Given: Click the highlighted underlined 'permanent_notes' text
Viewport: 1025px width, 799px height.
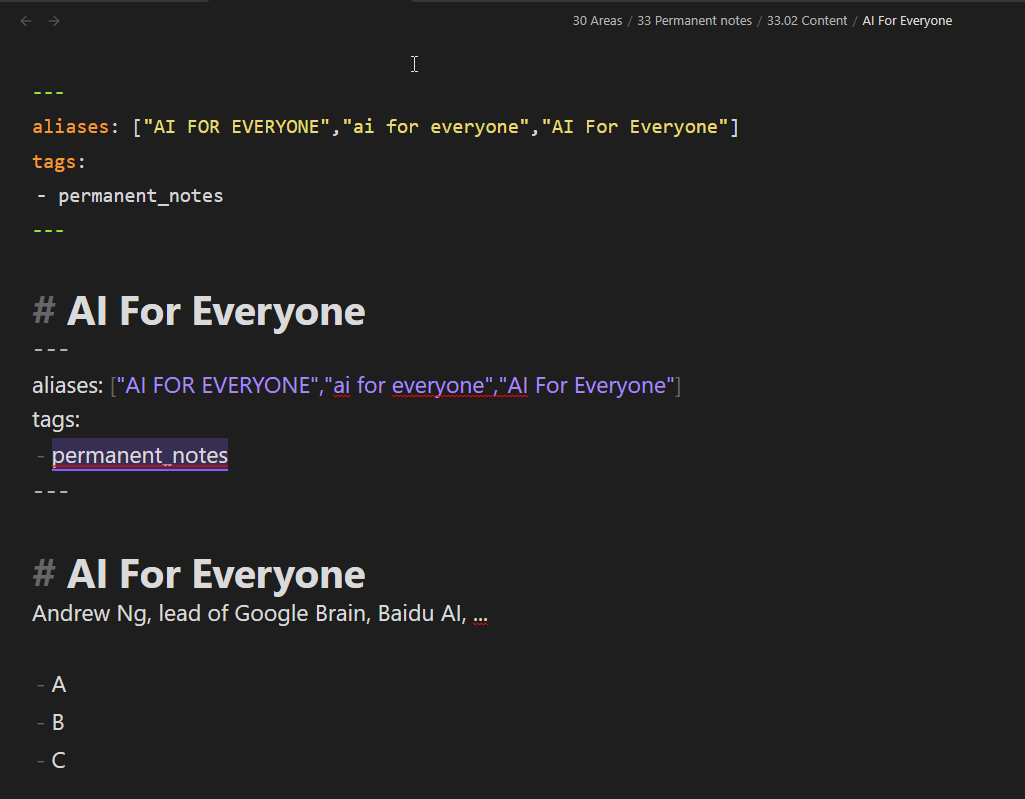Looking at the screenshot, I should pyautogui.click(x=140, y=456).
